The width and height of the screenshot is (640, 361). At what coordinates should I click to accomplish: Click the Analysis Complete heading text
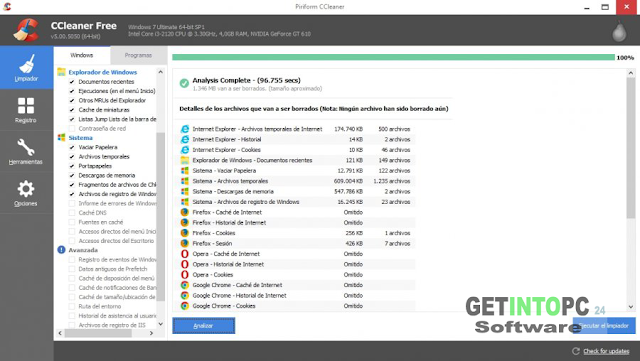coord(246,80)
